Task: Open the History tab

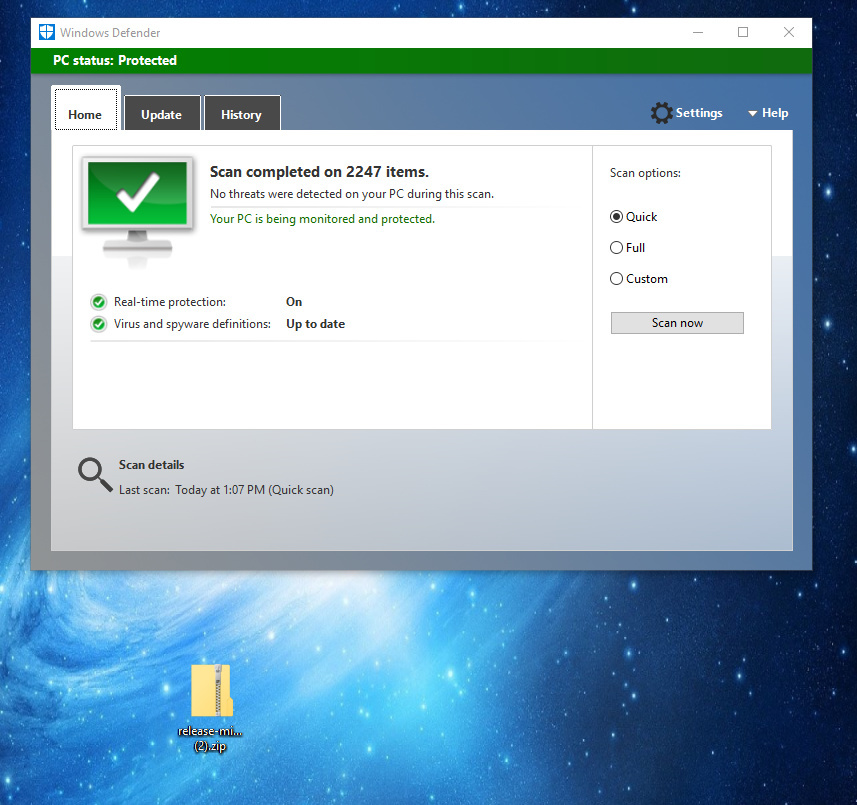Action: 241,115
